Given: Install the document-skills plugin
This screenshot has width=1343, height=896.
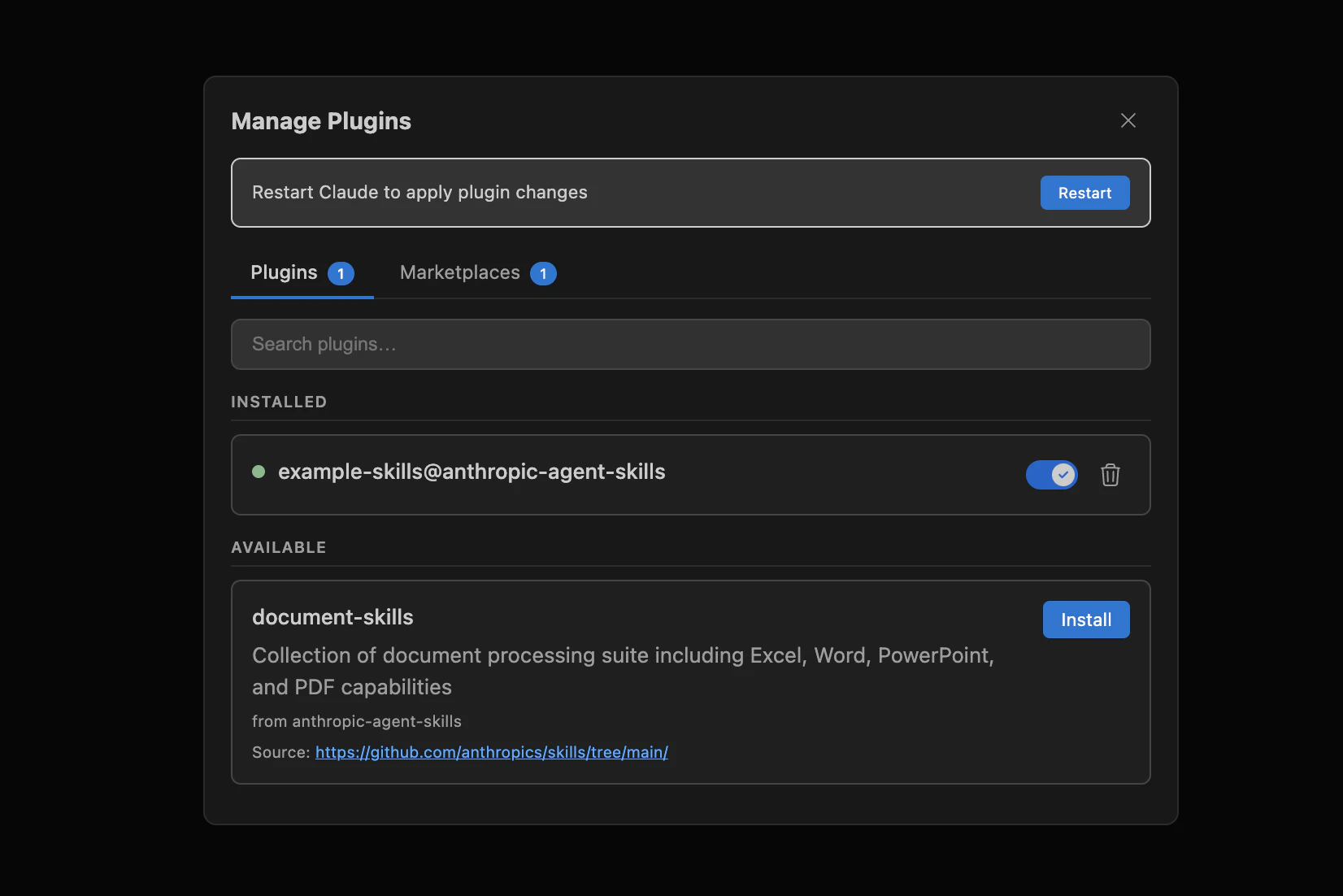Looking at the screenshot, I should click(1085, 620).
